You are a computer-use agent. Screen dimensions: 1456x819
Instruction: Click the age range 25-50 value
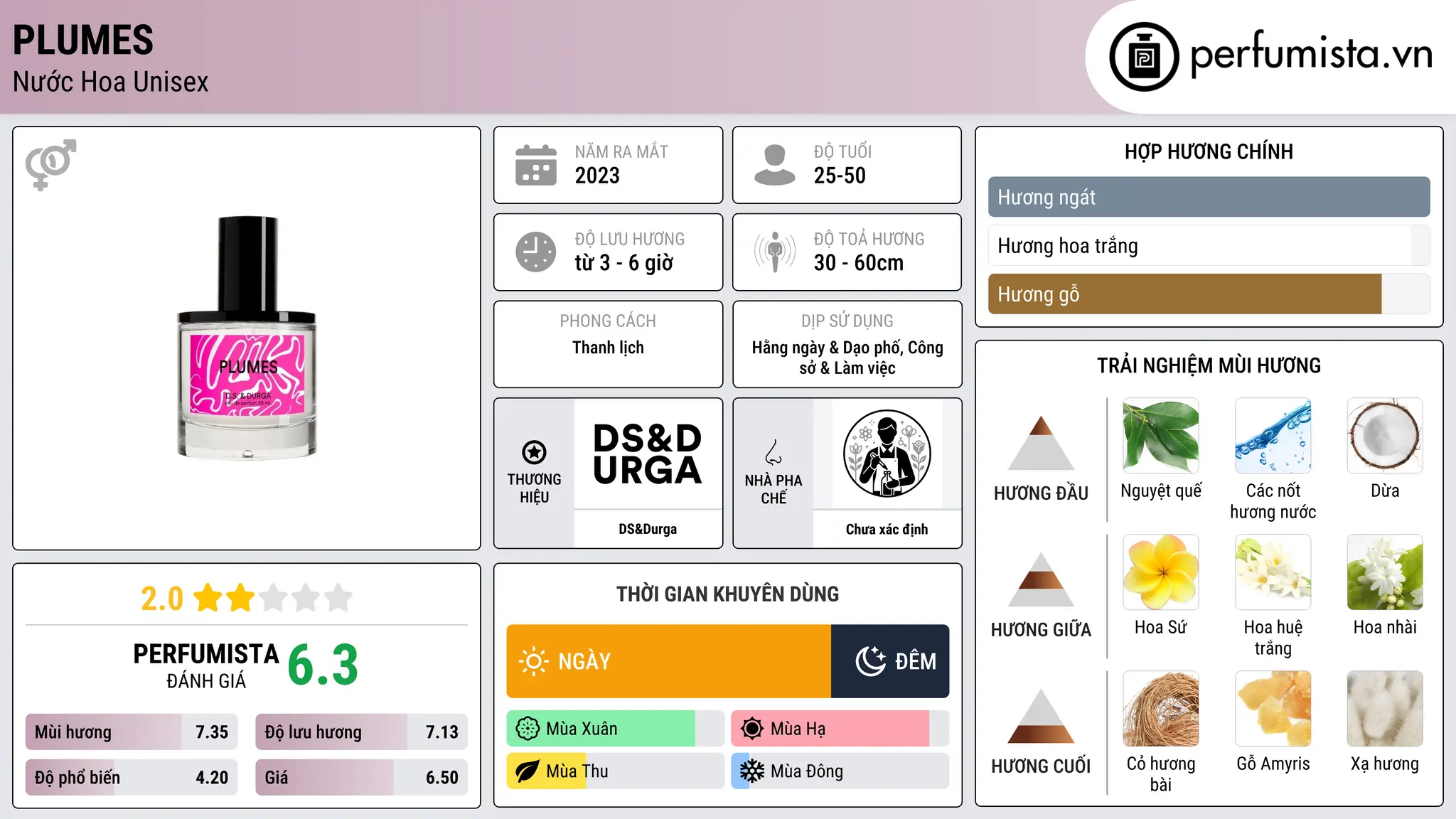tap(840, 176)
